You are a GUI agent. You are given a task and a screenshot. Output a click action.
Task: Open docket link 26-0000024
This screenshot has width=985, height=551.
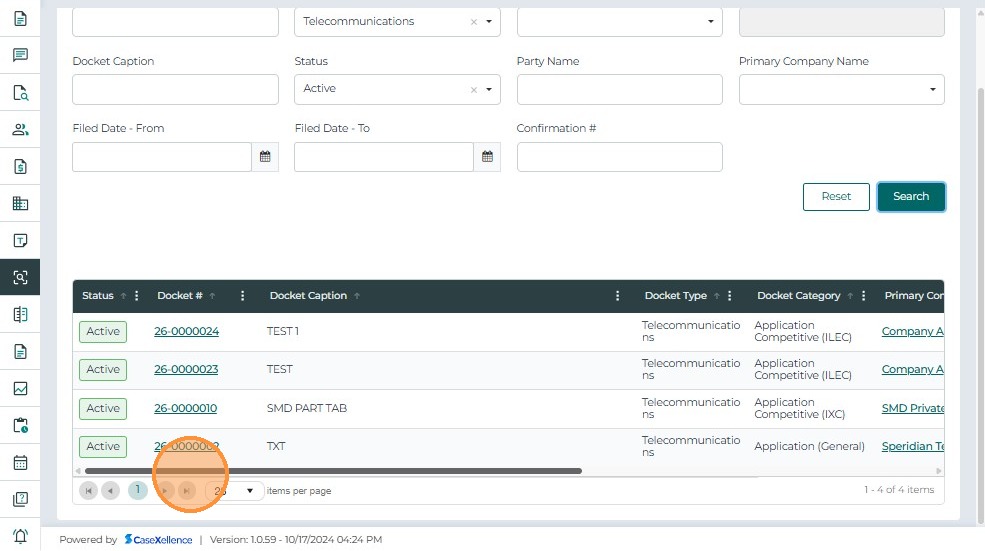click(x=186, y=332)
